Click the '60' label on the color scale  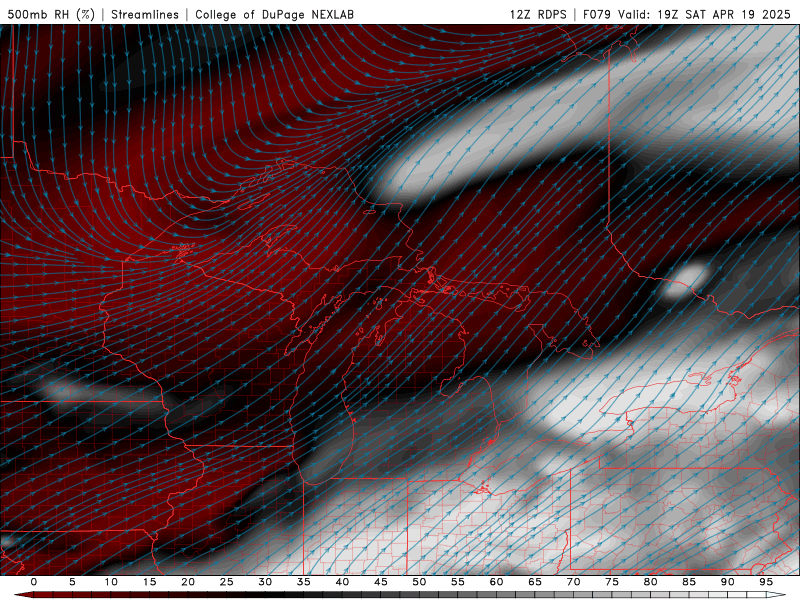tap(496, 582)
